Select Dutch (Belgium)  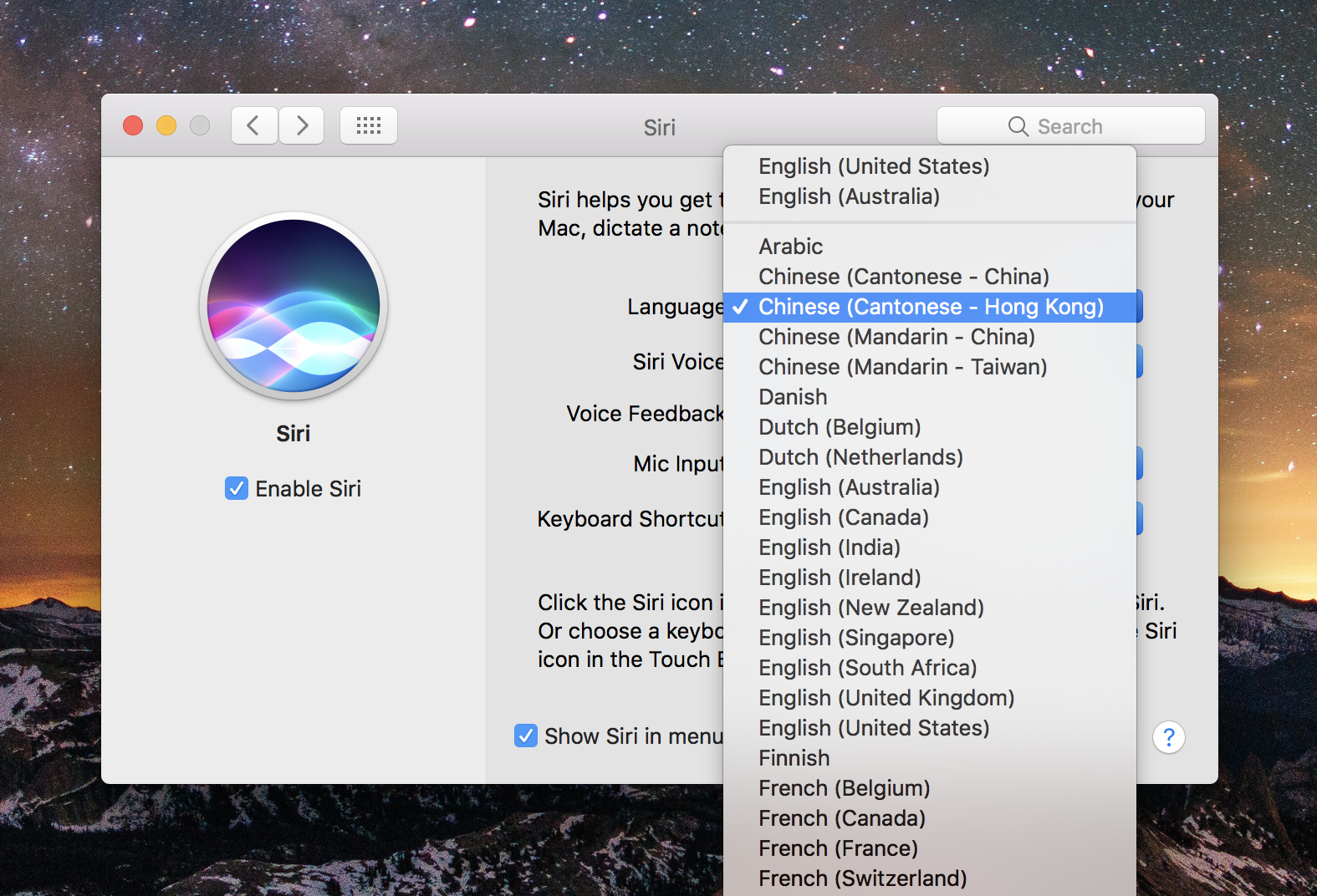930,427
